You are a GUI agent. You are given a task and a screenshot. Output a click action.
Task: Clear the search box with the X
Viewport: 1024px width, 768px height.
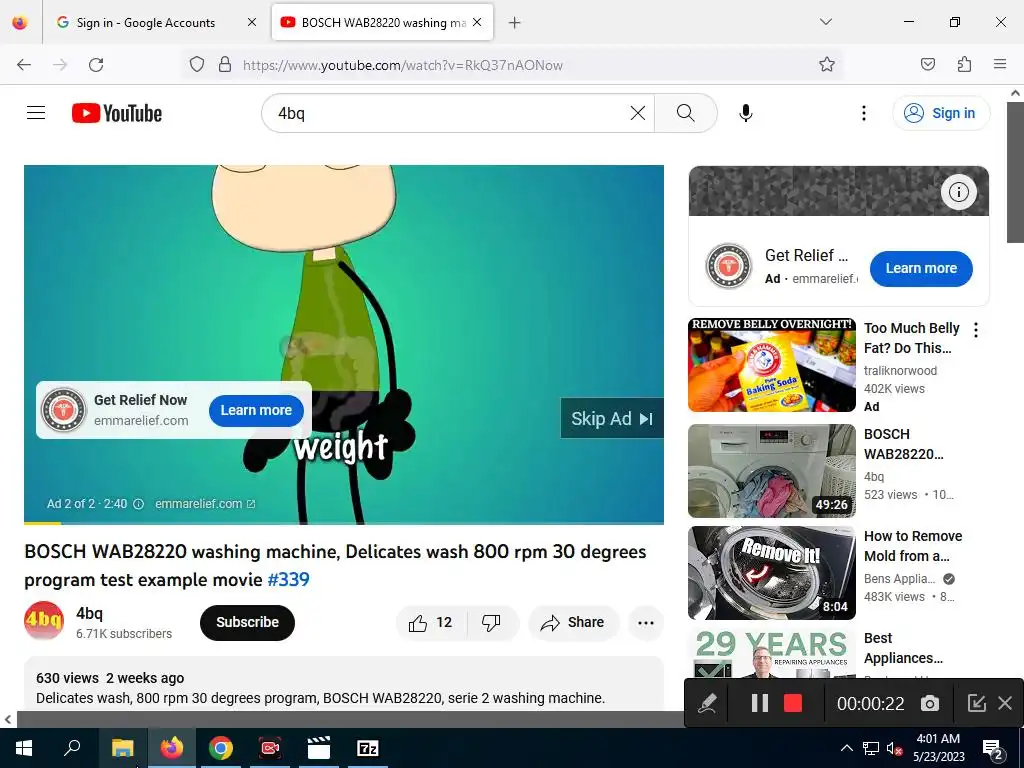click(x=637, y=113)
